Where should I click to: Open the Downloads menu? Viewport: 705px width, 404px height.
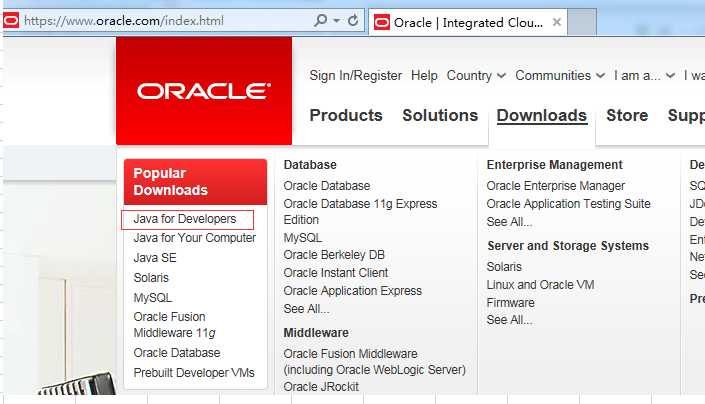(x=542, y=116)
